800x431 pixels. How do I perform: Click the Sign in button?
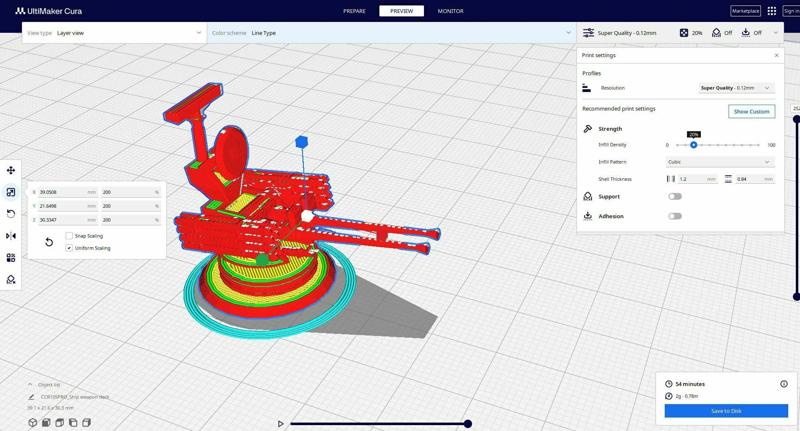pyautogui.click(x=791, y=11)
